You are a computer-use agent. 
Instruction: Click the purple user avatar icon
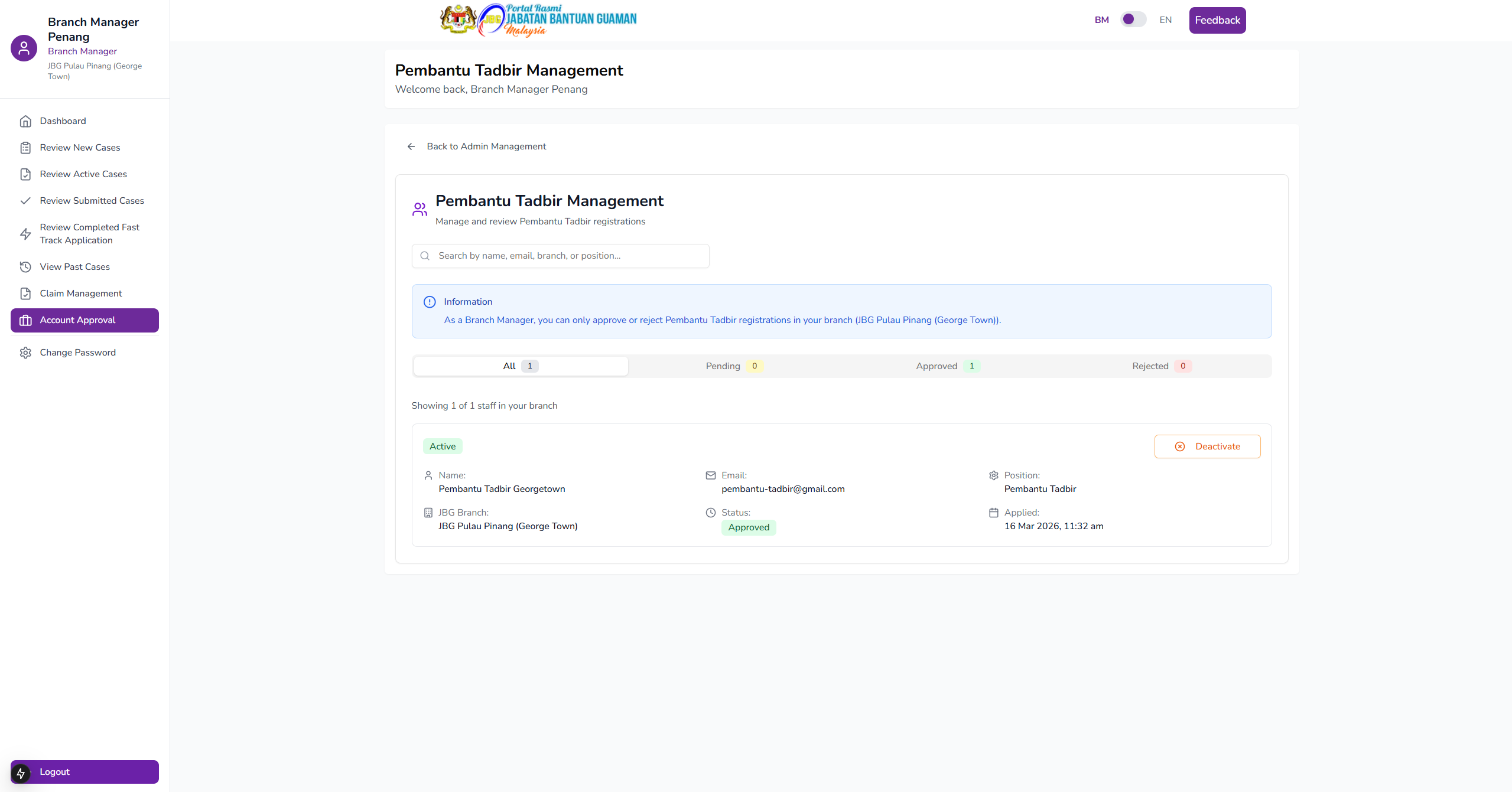click(24, 48)
